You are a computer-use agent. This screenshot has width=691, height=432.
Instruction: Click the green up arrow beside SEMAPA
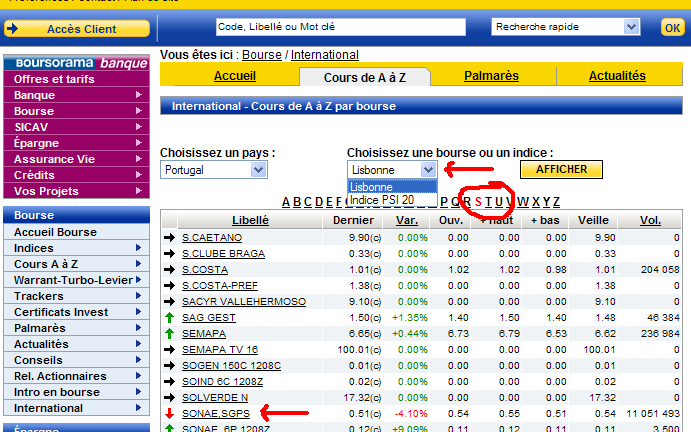[169, 334]
